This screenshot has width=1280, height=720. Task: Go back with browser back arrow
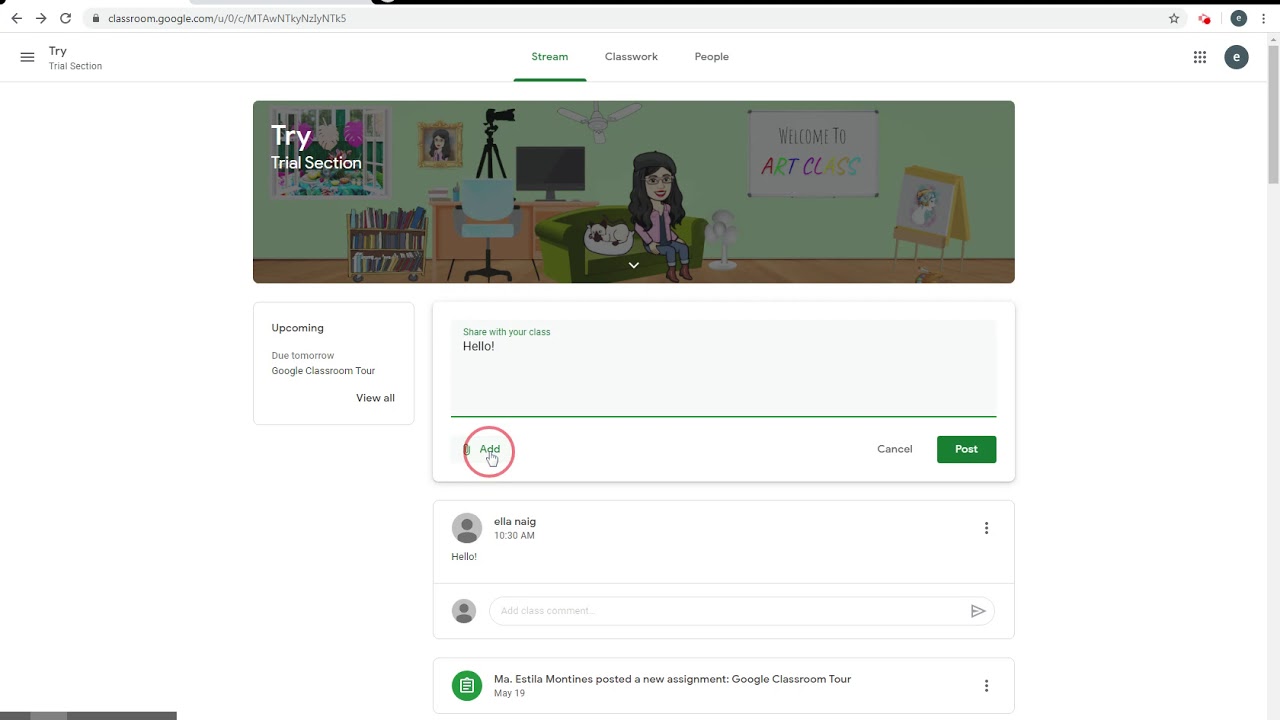(x=16, y=18)
